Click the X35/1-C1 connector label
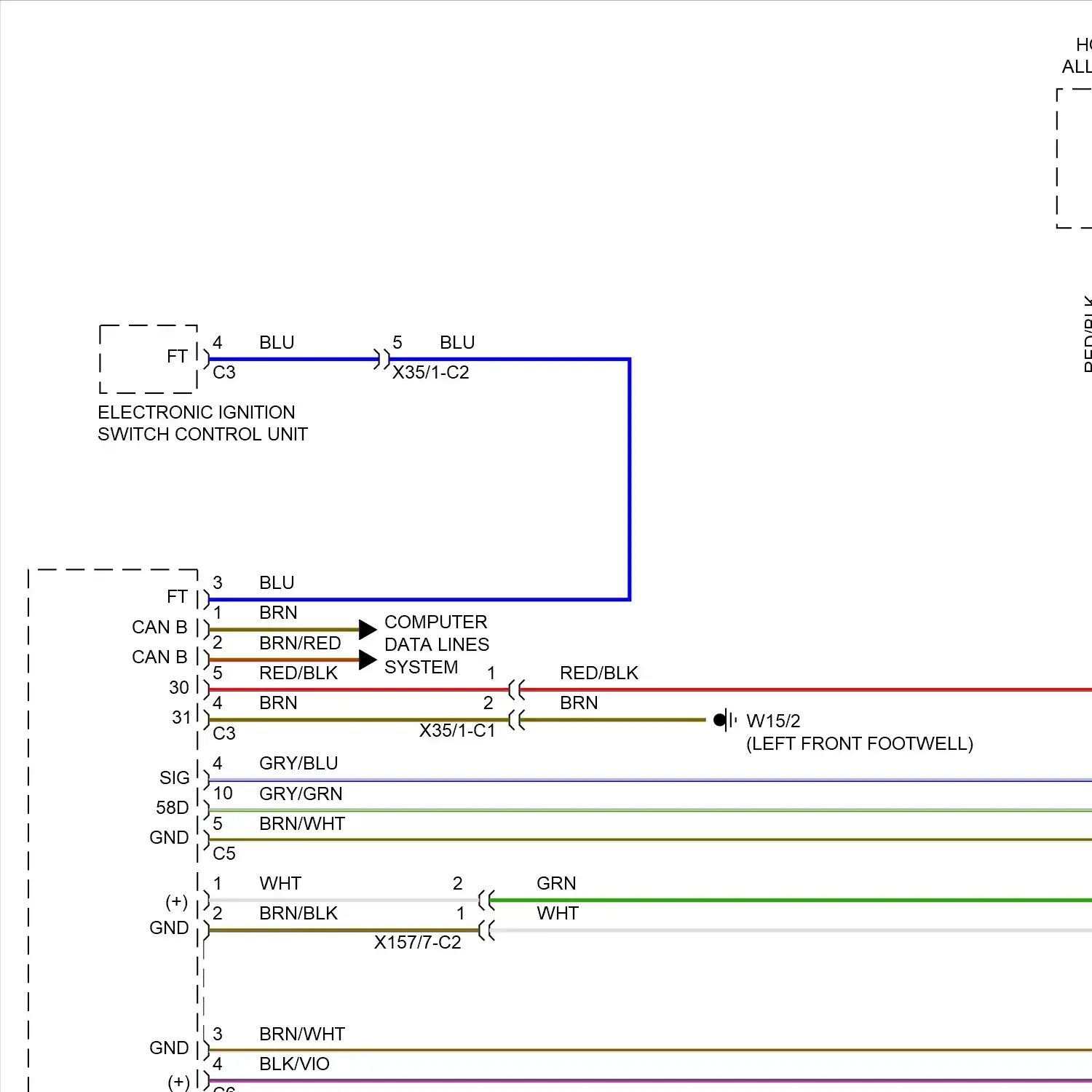The height and width of the screenshot is (1092, 1092). click(x=457, y=731)
